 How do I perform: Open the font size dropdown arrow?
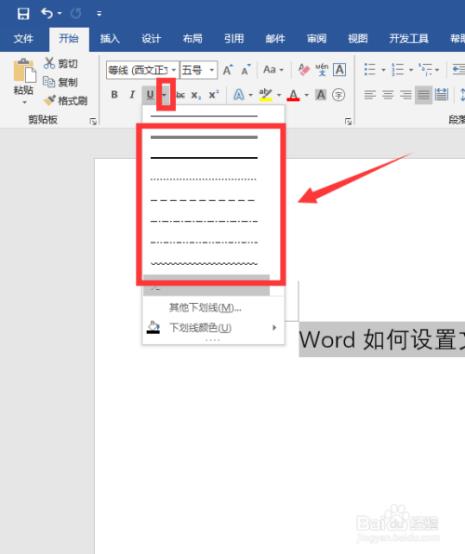pos(212,70)
